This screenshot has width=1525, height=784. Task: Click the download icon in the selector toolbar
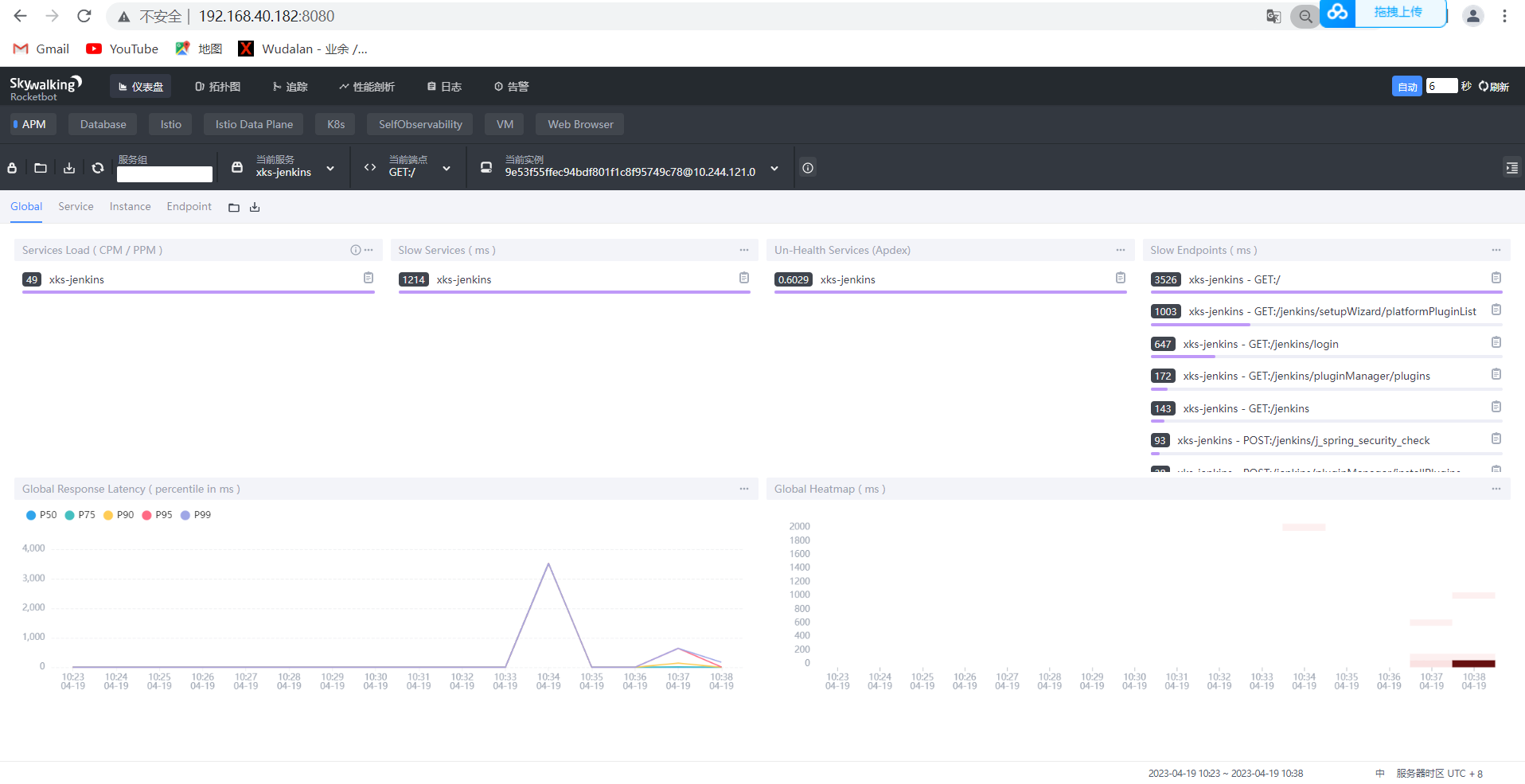point(69,168)
